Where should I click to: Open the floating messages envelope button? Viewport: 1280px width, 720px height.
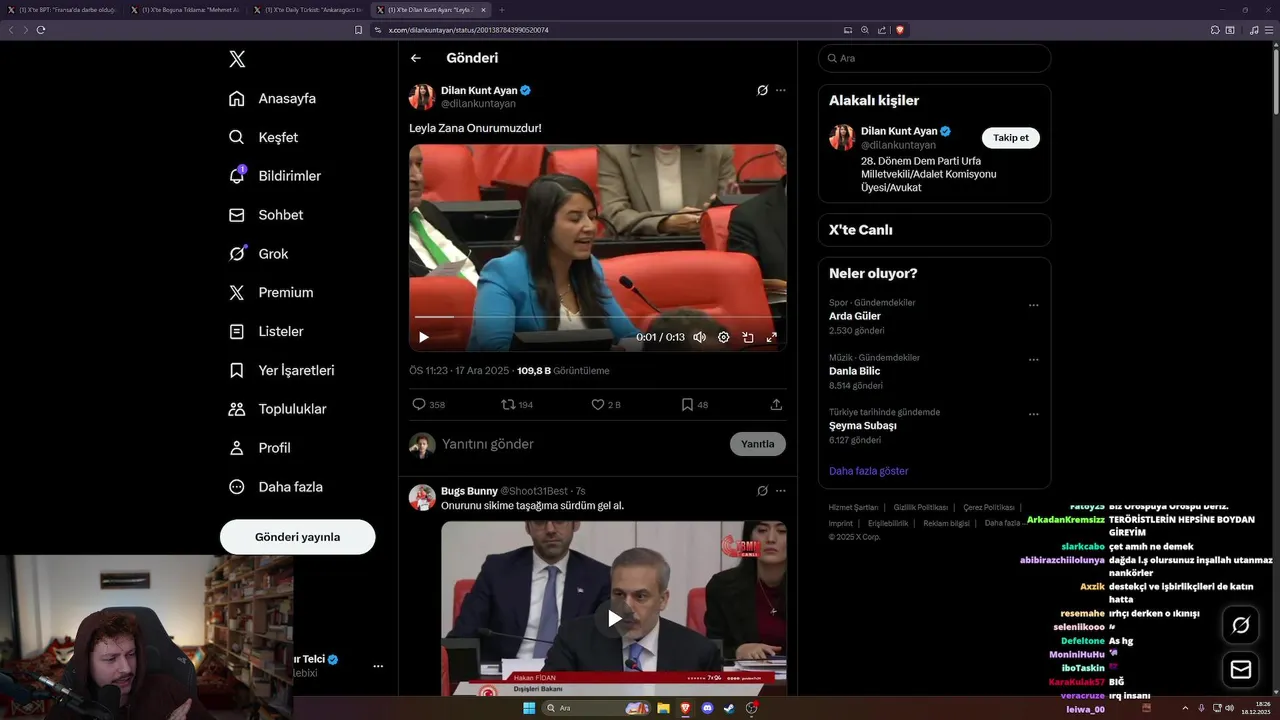[x=1241, y=670]
